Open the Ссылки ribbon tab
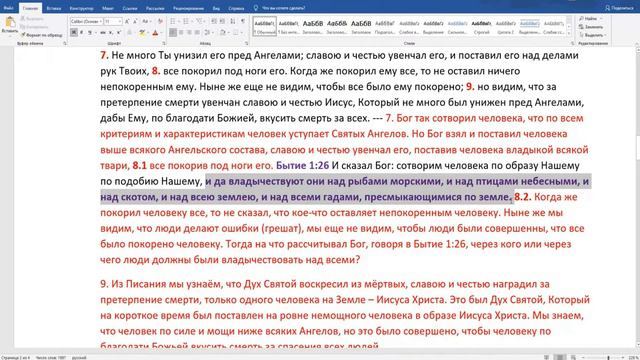The width and height of the screenshot is (640, 360). tap(130, 8)
